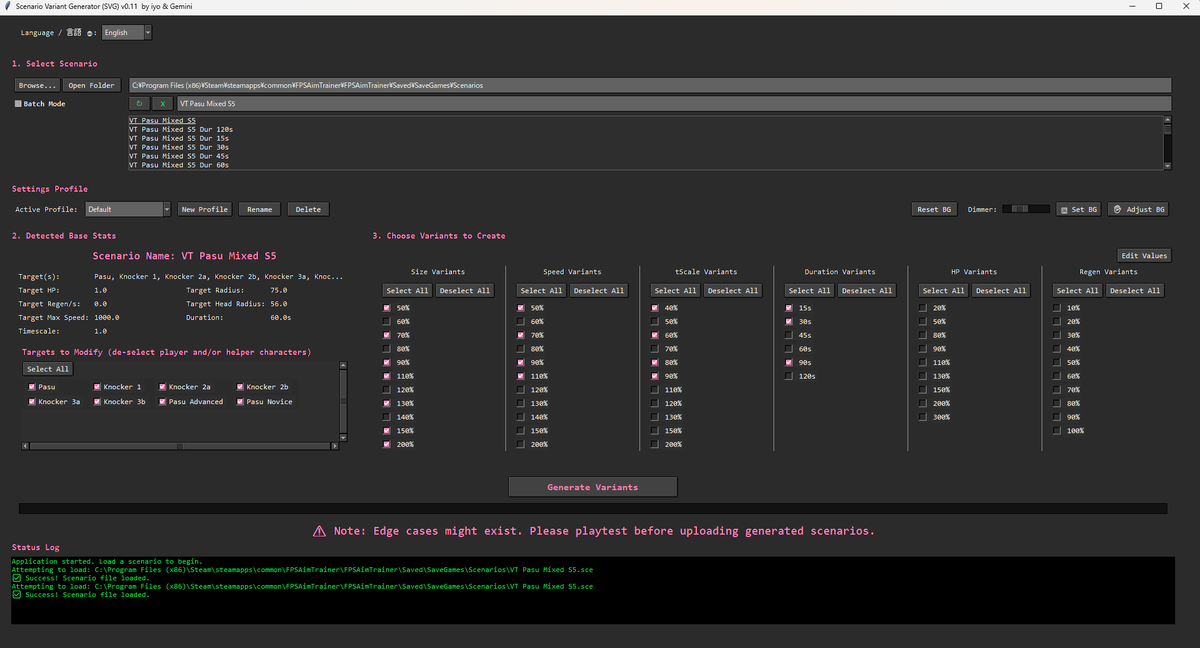Screen dimensions: 1200x648
Task: Open the Active Profile dropdown
Action: point(128,209)
